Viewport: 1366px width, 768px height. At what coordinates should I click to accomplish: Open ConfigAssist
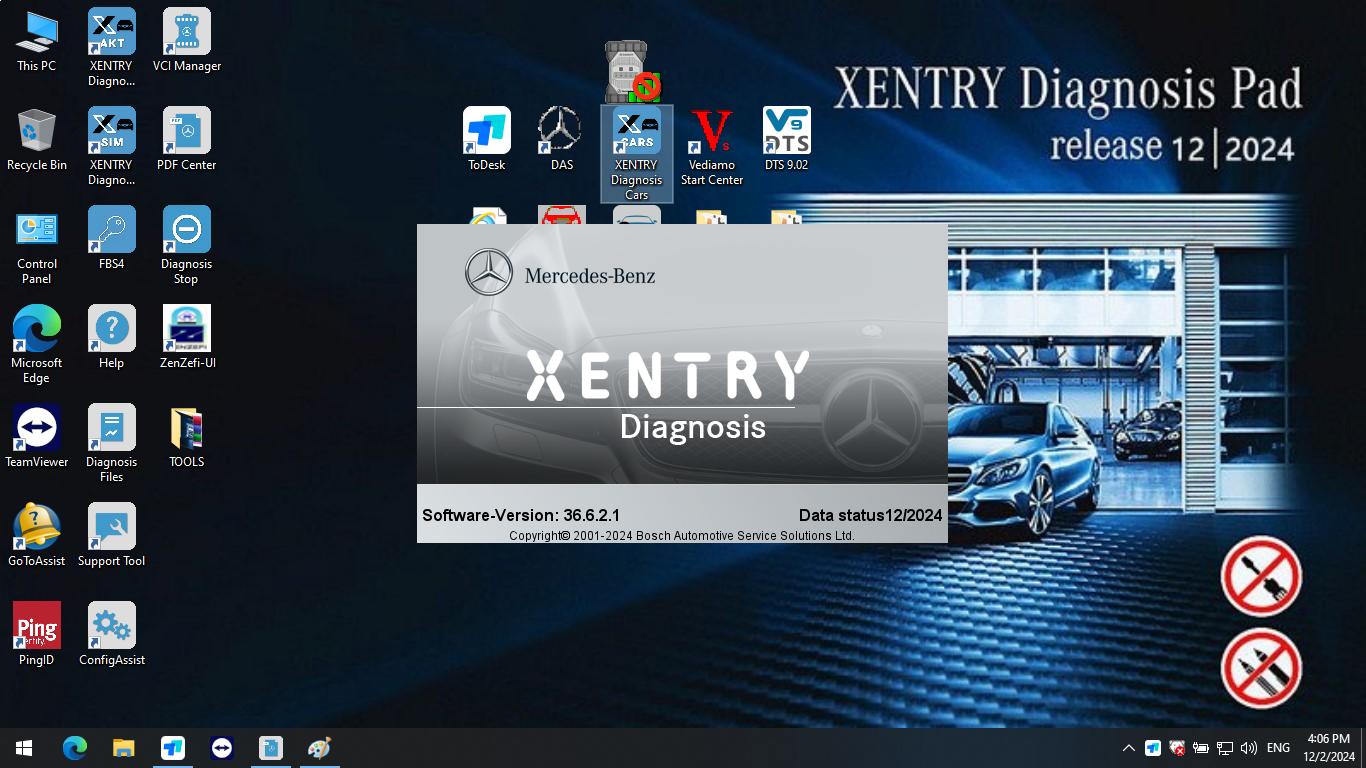coord(111,627)
